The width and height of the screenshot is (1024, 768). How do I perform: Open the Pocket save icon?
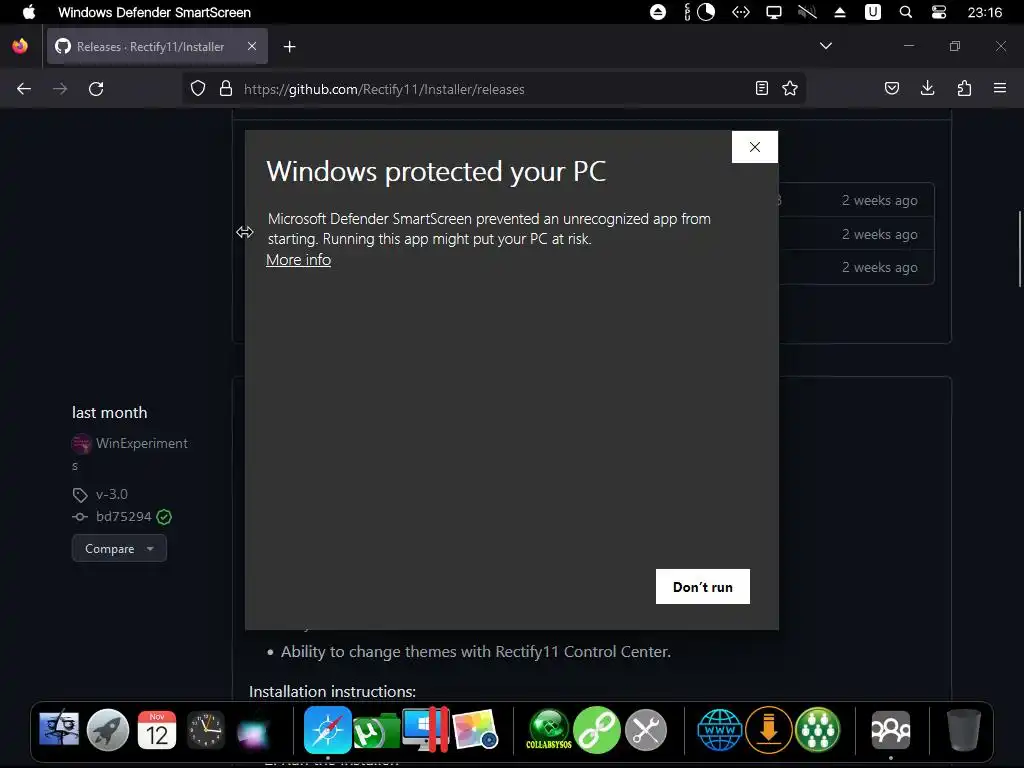tap(891, 88)
